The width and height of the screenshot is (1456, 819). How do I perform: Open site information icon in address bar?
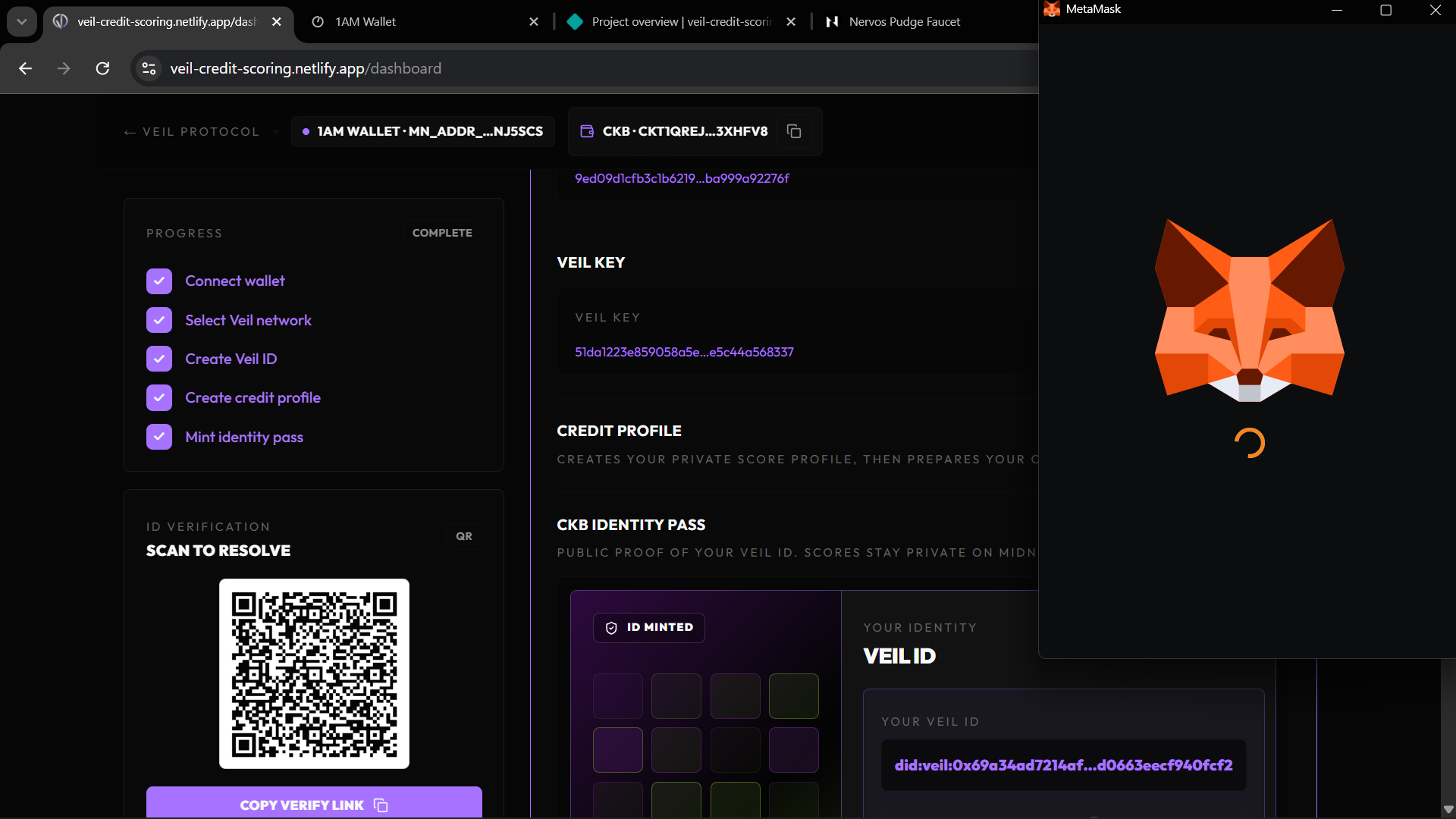(149, 68)
